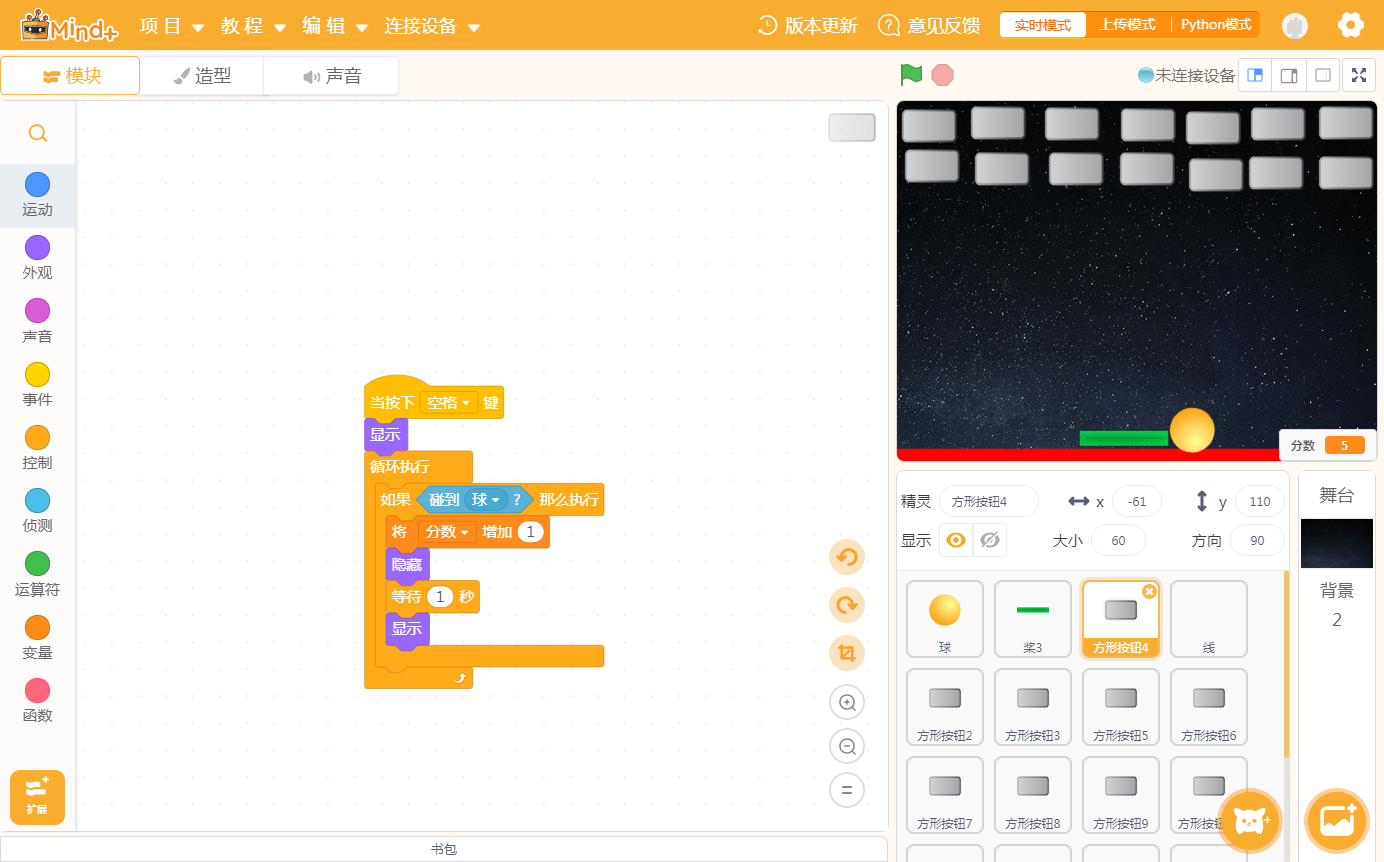Screen dimensions: 1384x862
Task: Open the 球 dropdown in touching block
Action: pyautogui.click(x=486, y=499)
